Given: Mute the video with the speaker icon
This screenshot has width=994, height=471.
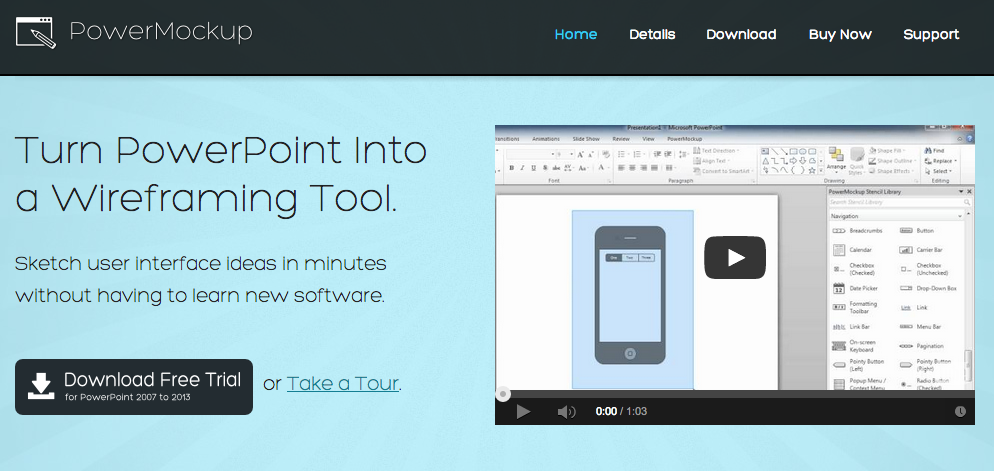Looking at the screenshot, I should [x=566, y=411].
